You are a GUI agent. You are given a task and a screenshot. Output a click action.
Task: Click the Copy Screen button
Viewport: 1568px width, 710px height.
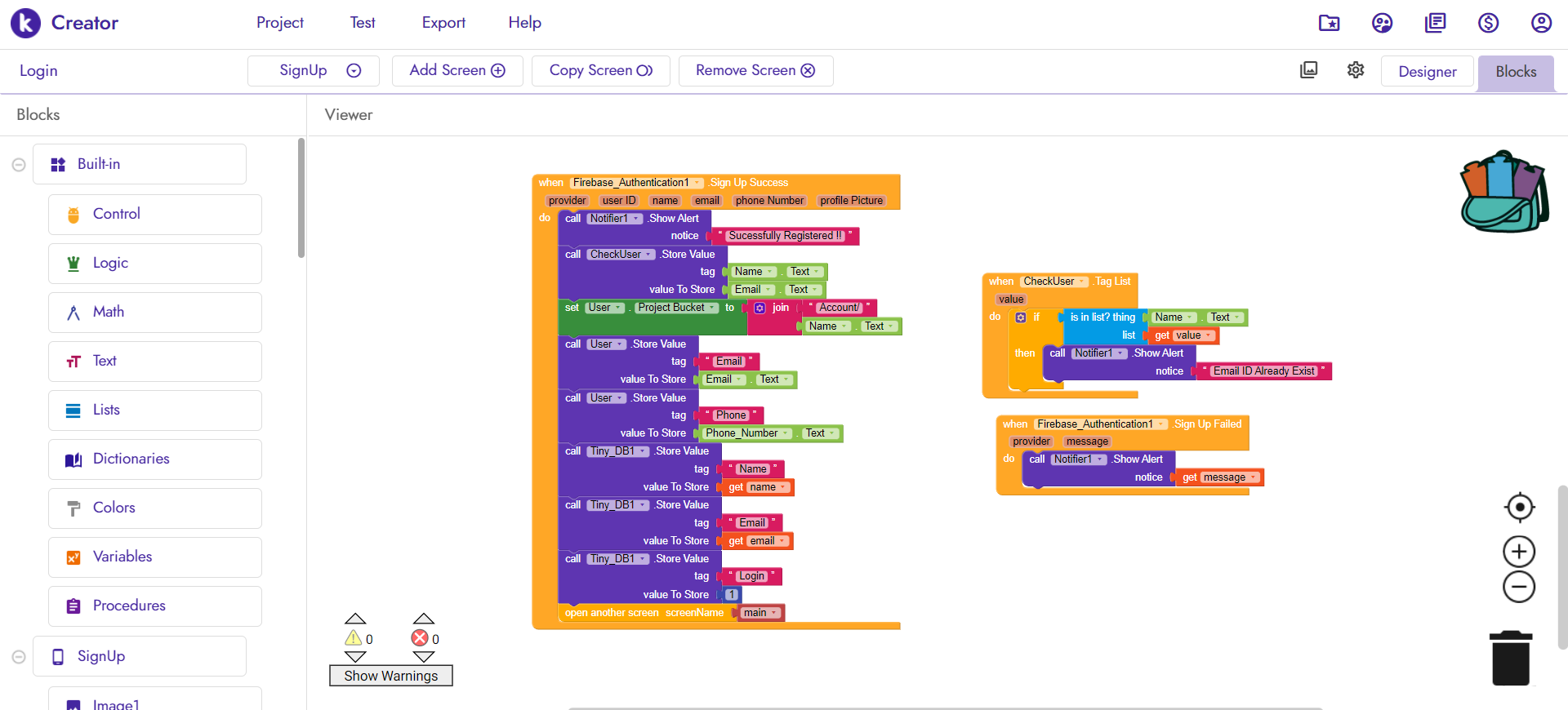click(601, 71)
